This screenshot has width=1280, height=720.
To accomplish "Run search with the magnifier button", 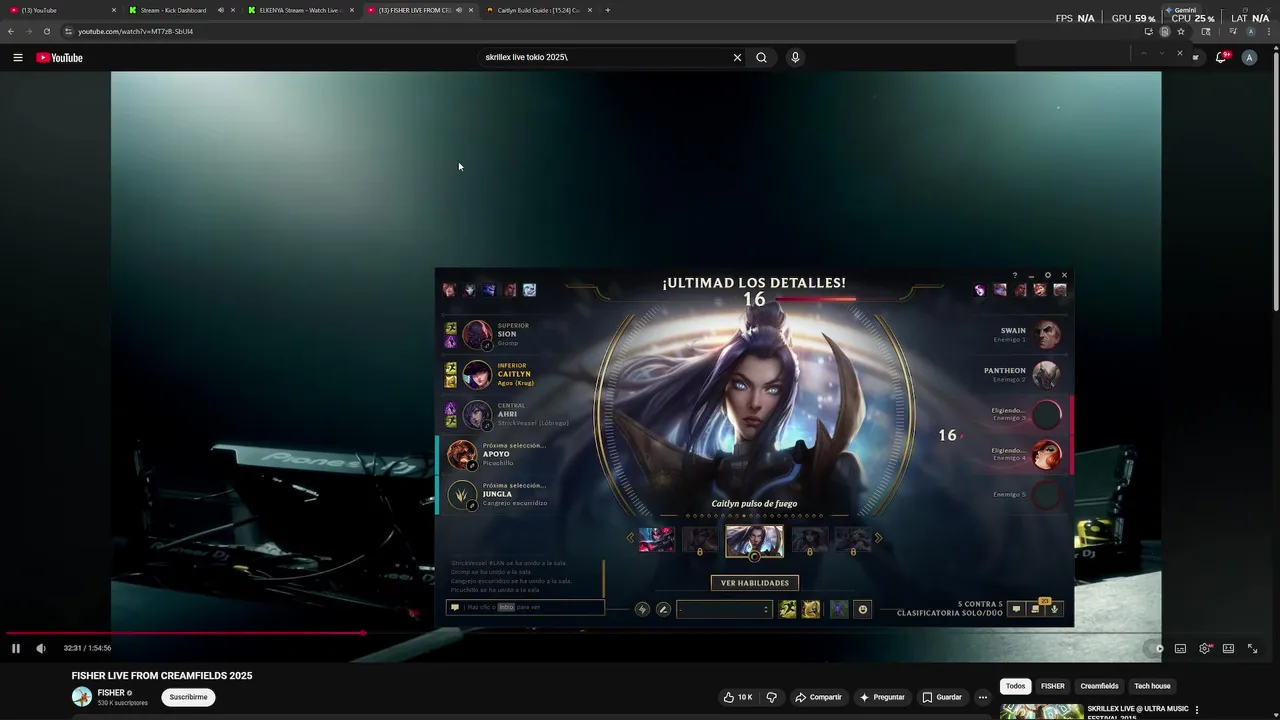I will pyautogui.click(x=761, y=57).
